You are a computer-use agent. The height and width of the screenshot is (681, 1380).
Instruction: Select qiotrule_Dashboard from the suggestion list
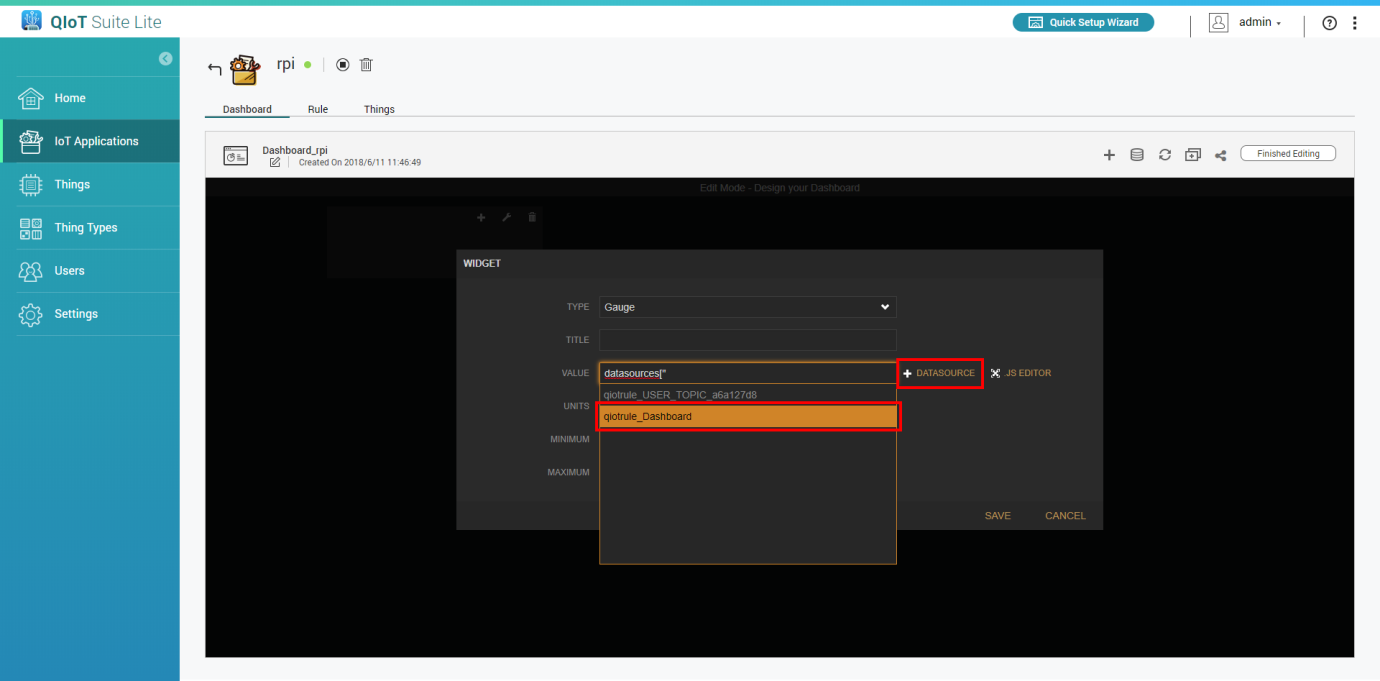(747, 416)
